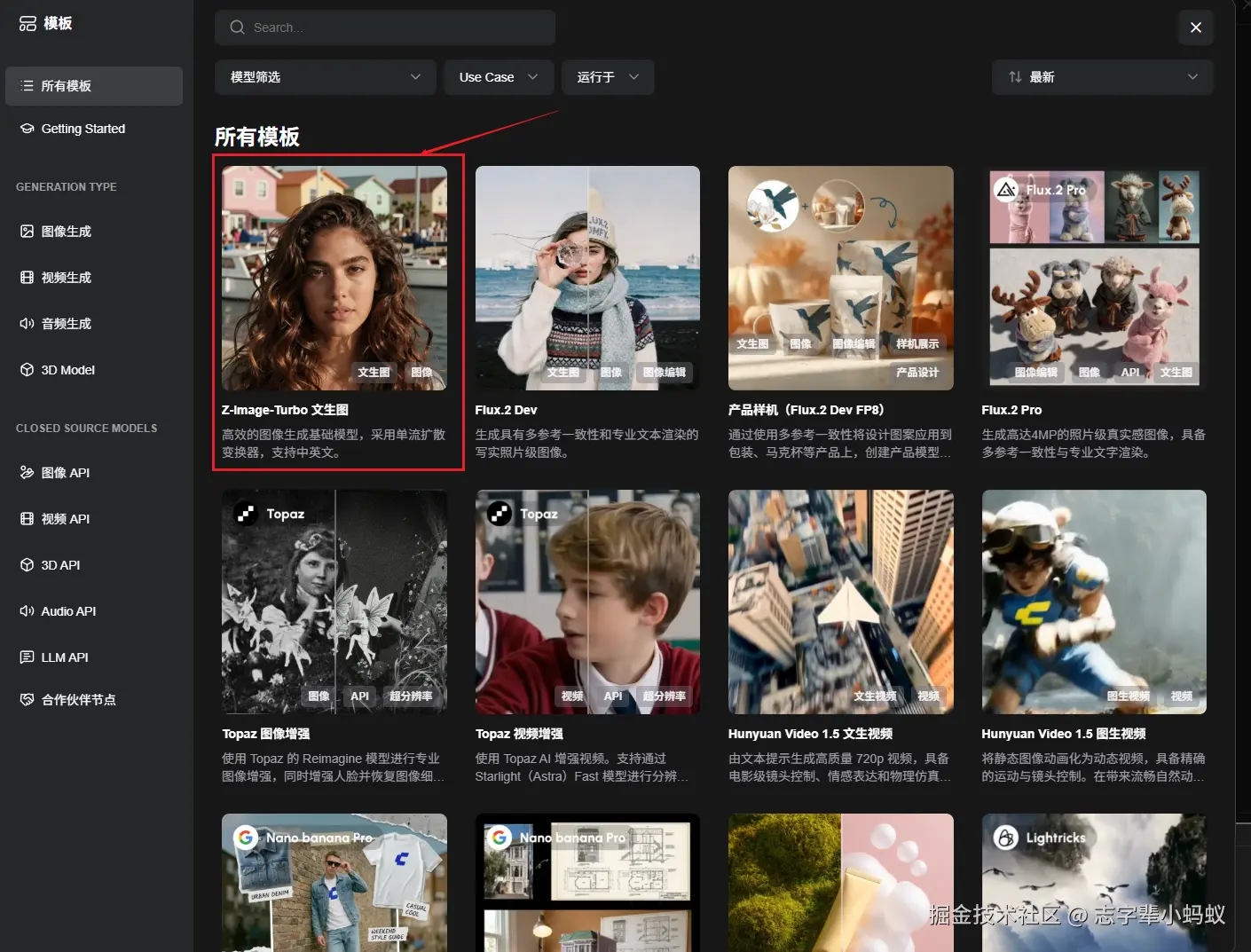Click 图生视频 tag on Hunyuan card
Viewport: 1251px width, 952px height.
[x=1129, y=696]
